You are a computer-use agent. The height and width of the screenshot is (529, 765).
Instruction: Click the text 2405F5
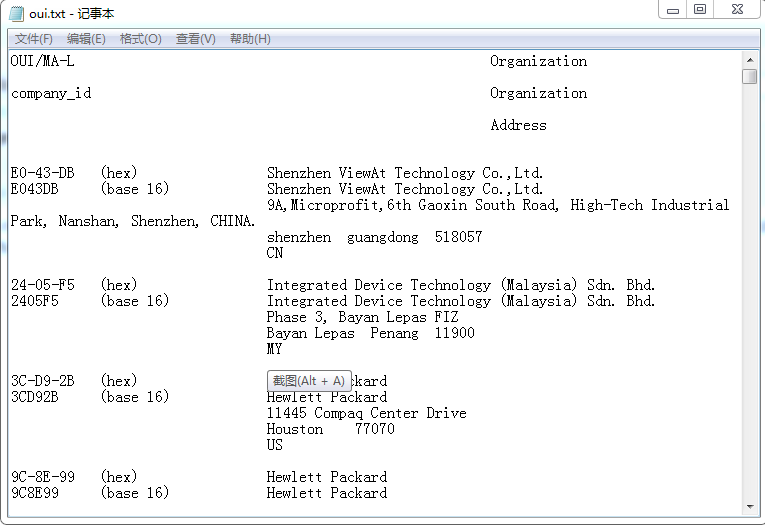point(35,301)
